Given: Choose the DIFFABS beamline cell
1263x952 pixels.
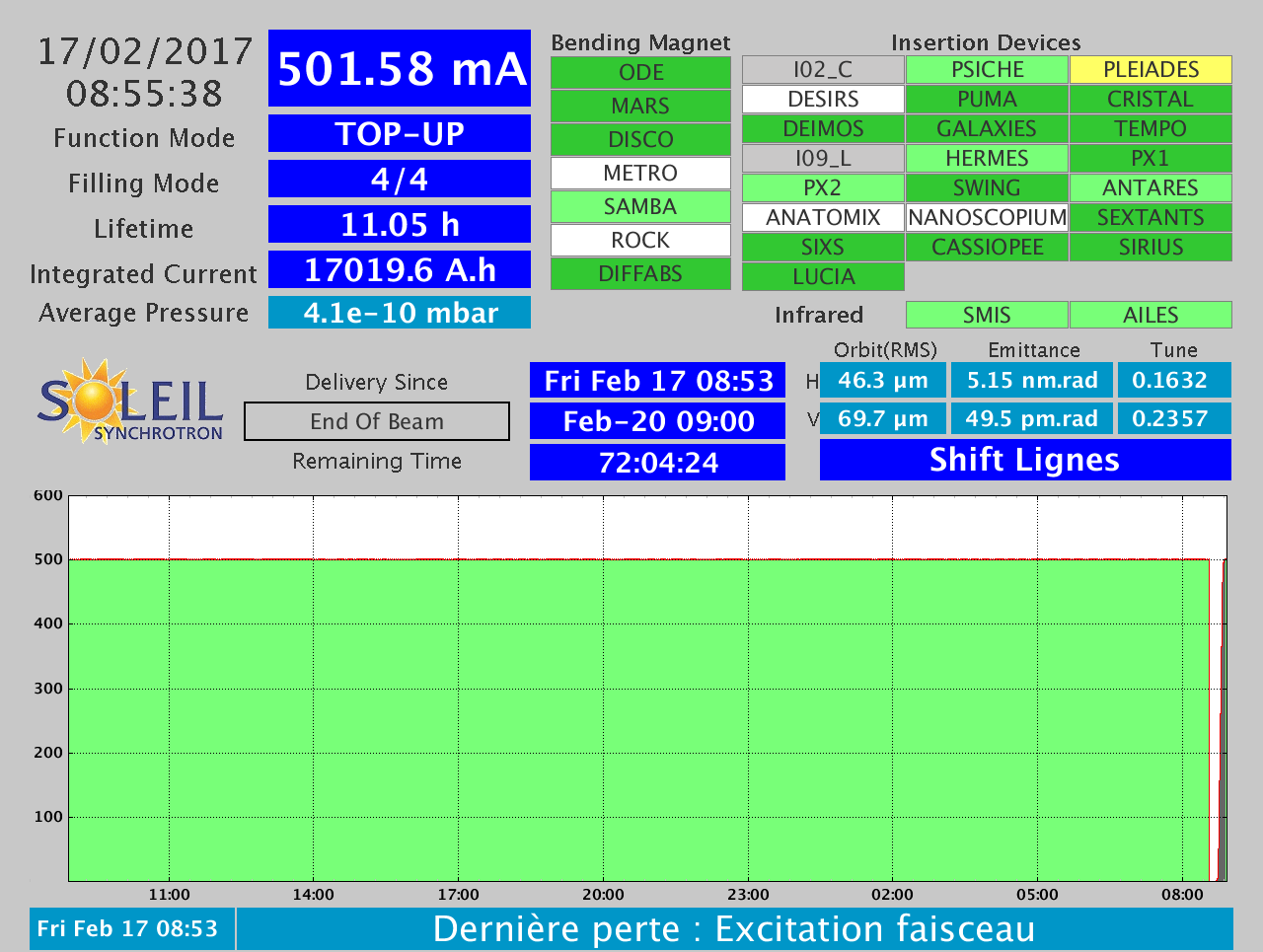Looking at the screenshot, I should click(x=640, y=274).
